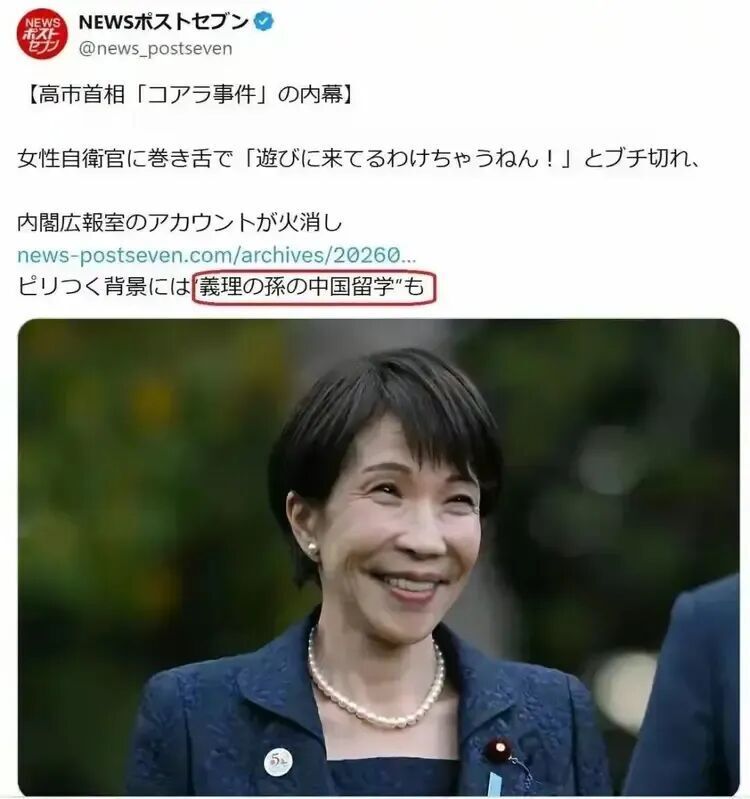Open the news-postseven.com/archives link
This screenshot has height=799, width=750.
[x=217, y=255]
